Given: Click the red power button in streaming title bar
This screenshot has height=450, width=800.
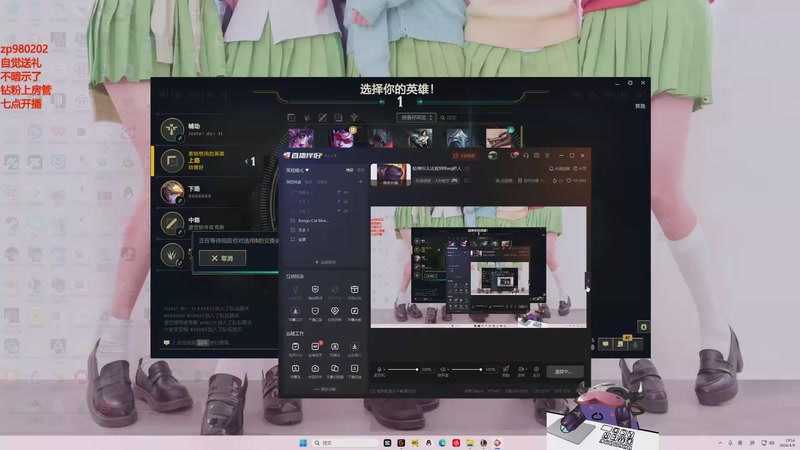Looking at the screenshot, I should tap(464, 156).
